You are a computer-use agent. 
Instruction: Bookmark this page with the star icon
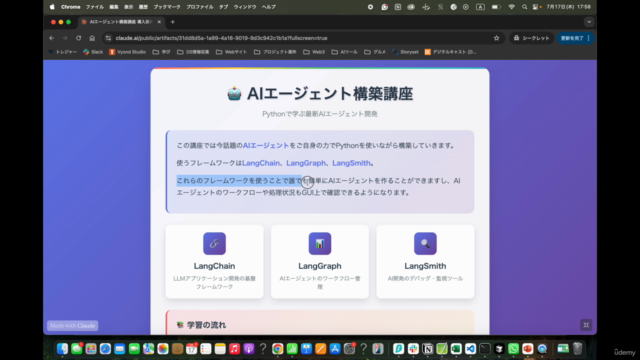pyautogui.click(x=496, y=38)
